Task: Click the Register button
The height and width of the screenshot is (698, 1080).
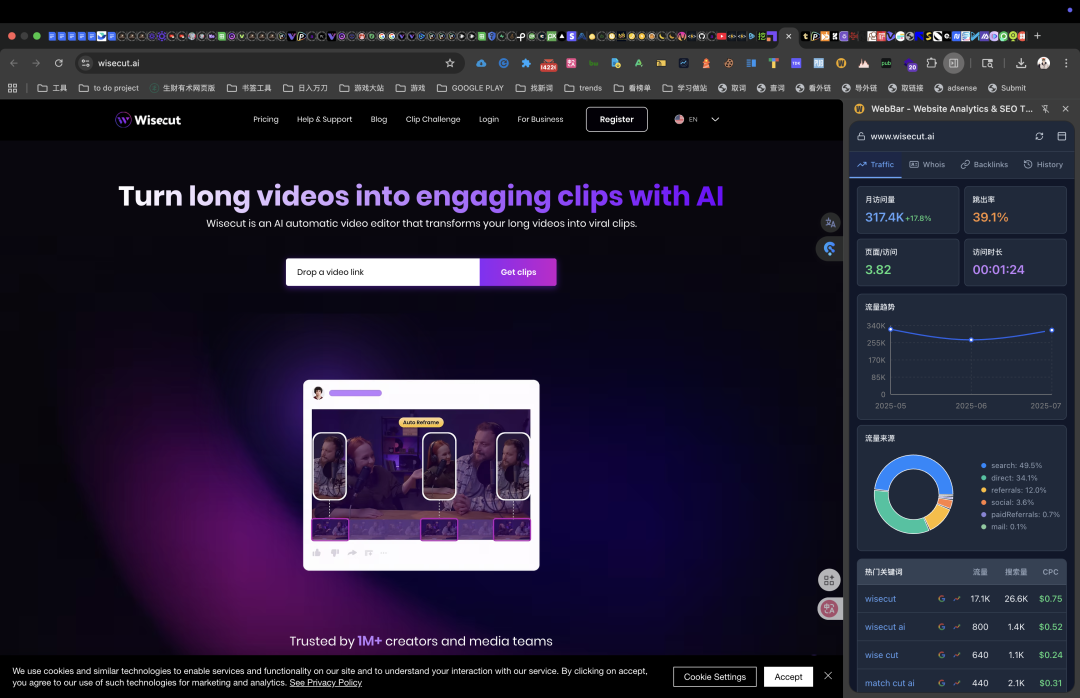Action: point(616,119)
